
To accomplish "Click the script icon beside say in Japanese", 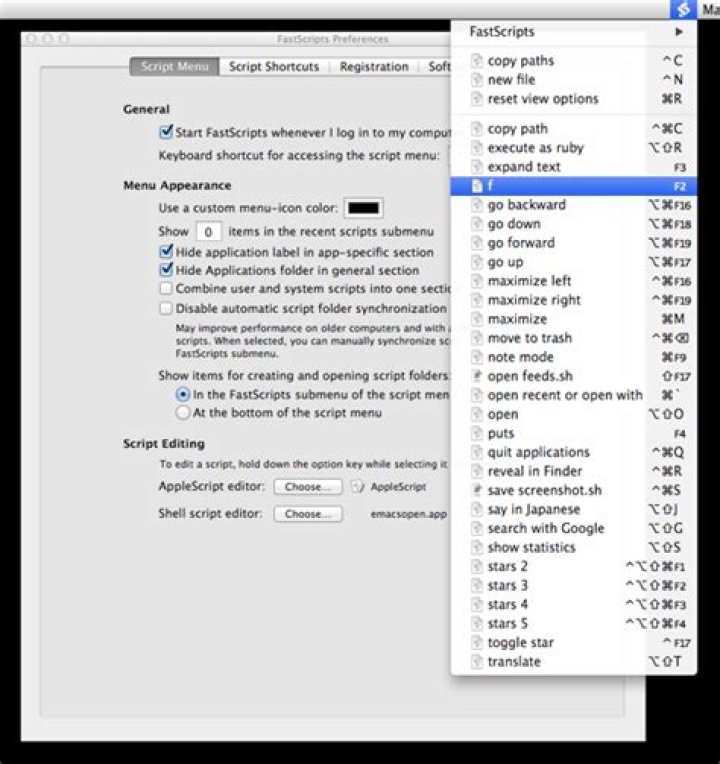I will tap(477, 509).
